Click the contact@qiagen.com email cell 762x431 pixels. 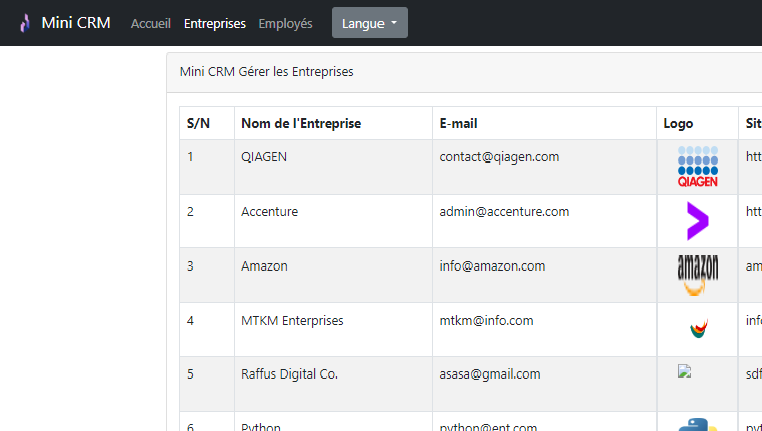544,167
